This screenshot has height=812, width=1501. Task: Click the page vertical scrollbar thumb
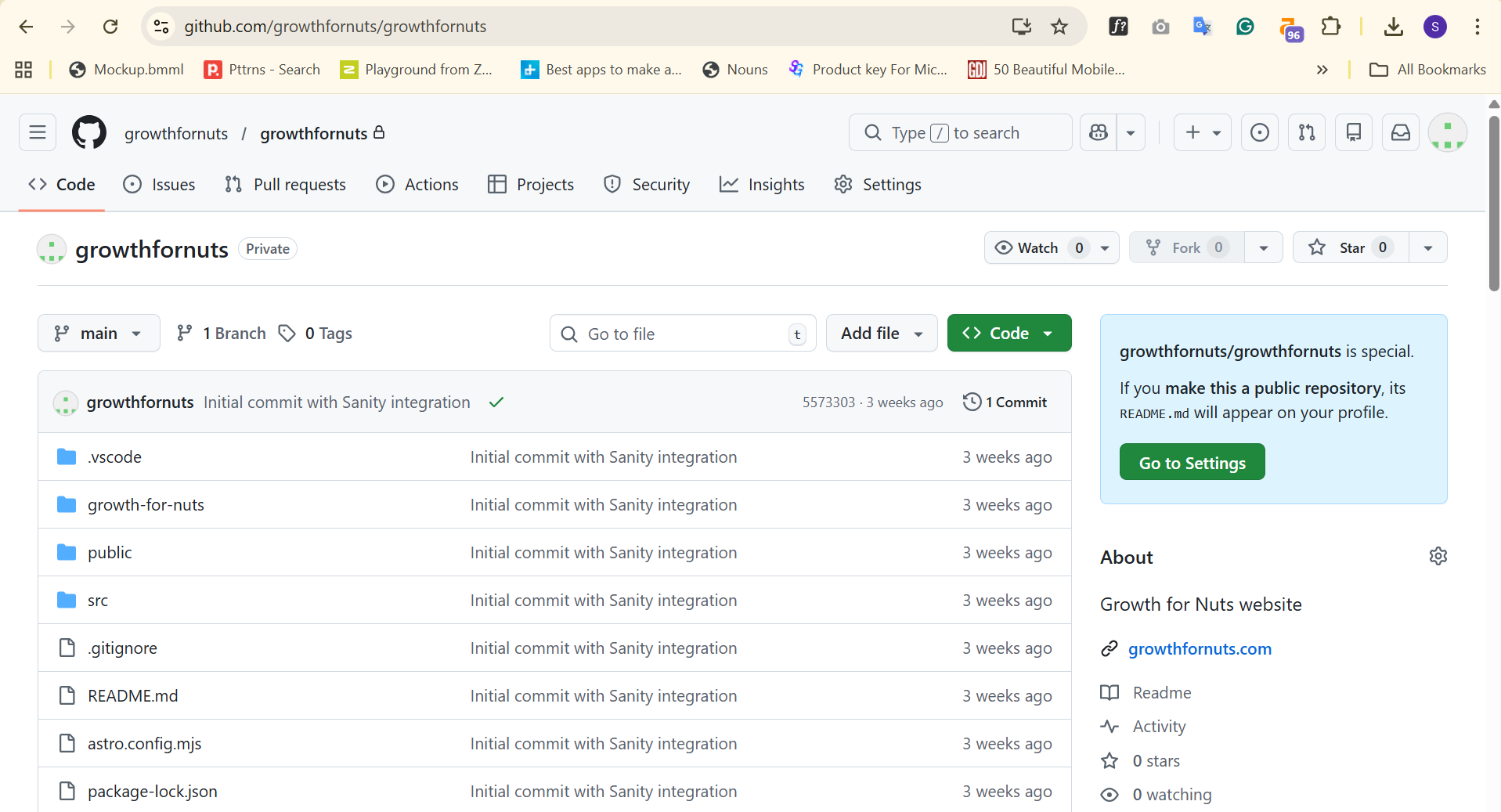[1494, 204]
